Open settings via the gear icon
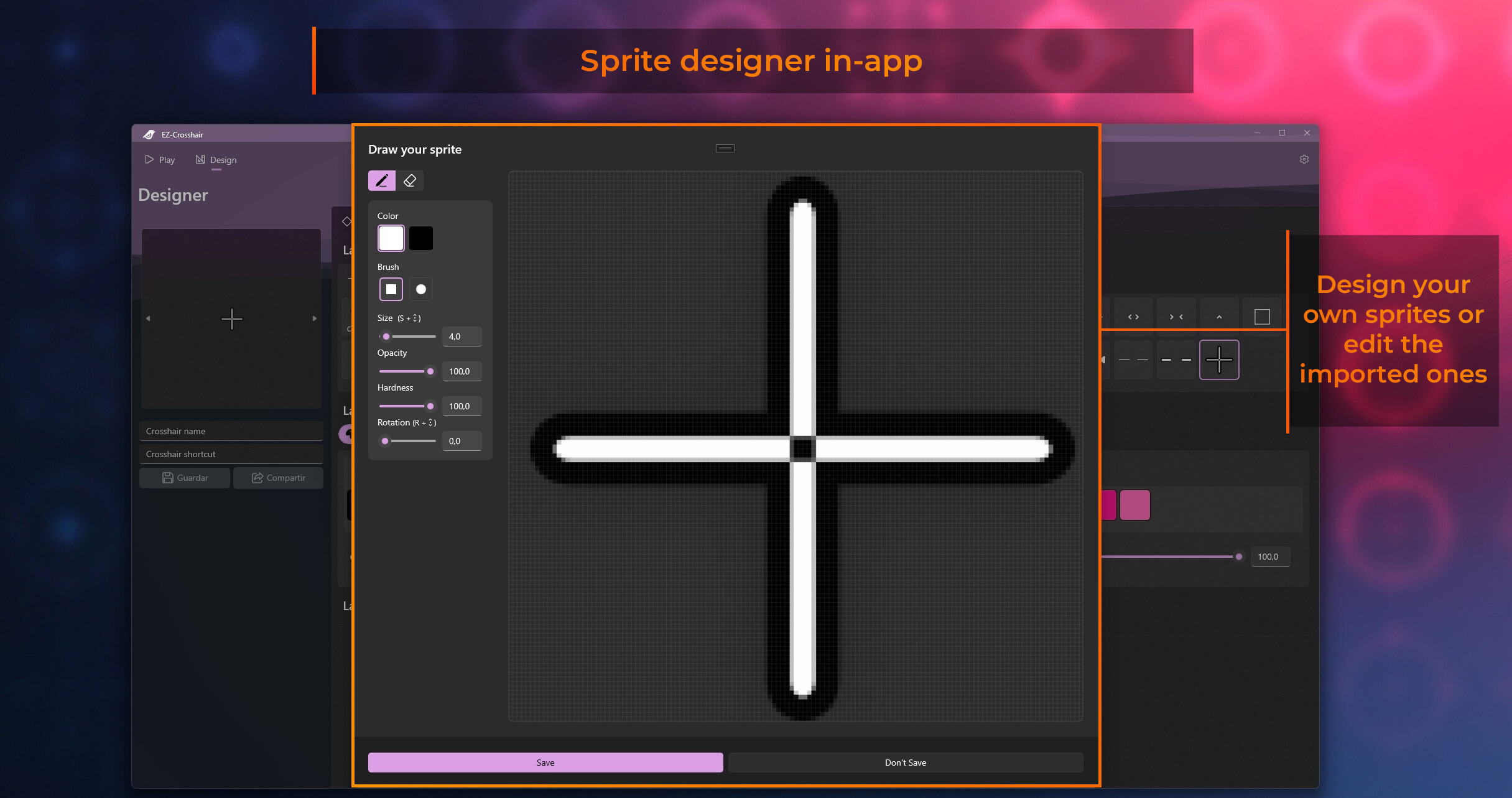 pos(1304,159)
